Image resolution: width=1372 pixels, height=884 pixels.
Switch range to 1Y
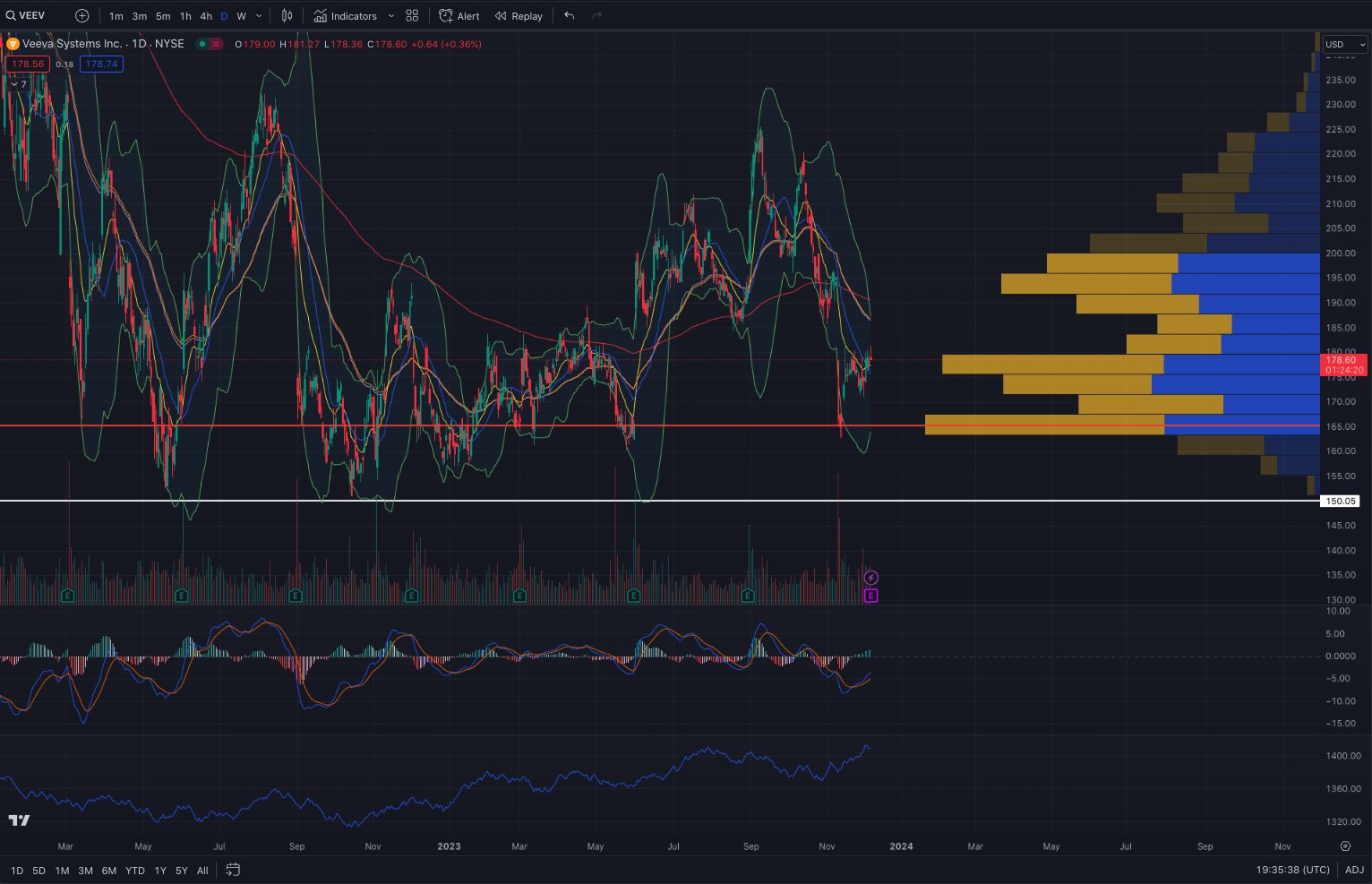click(x=160, y=871)
